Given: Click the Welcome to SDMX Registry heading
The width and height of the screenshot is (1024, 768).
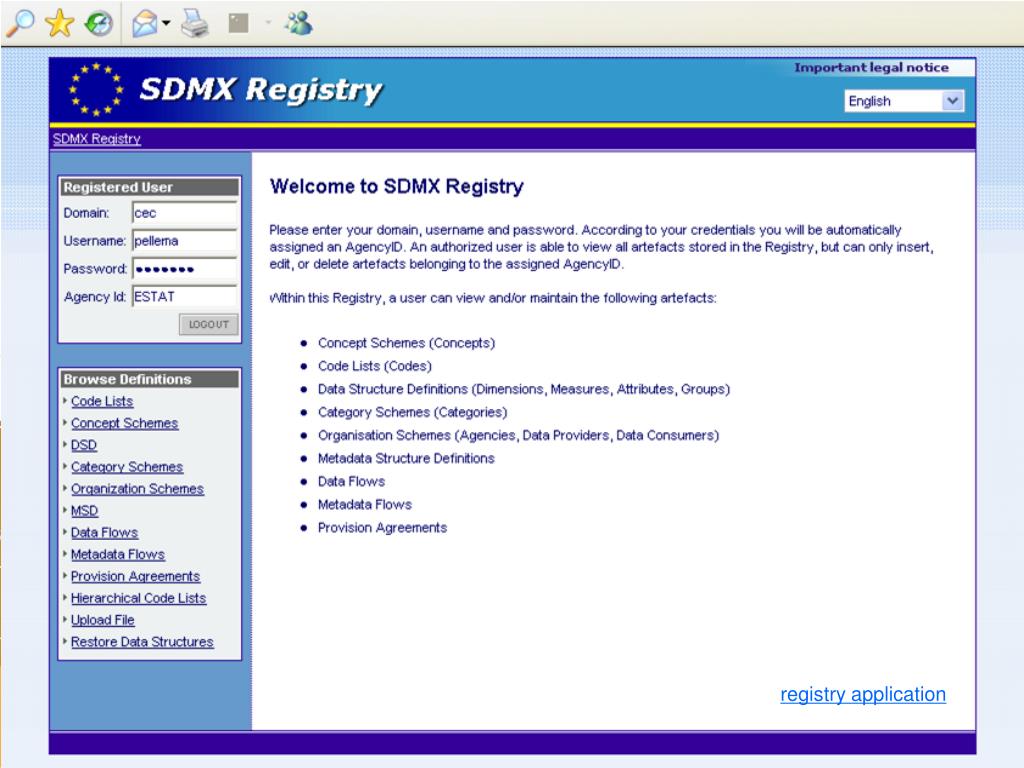Looking at the screenshot, I should click(396, 186).
